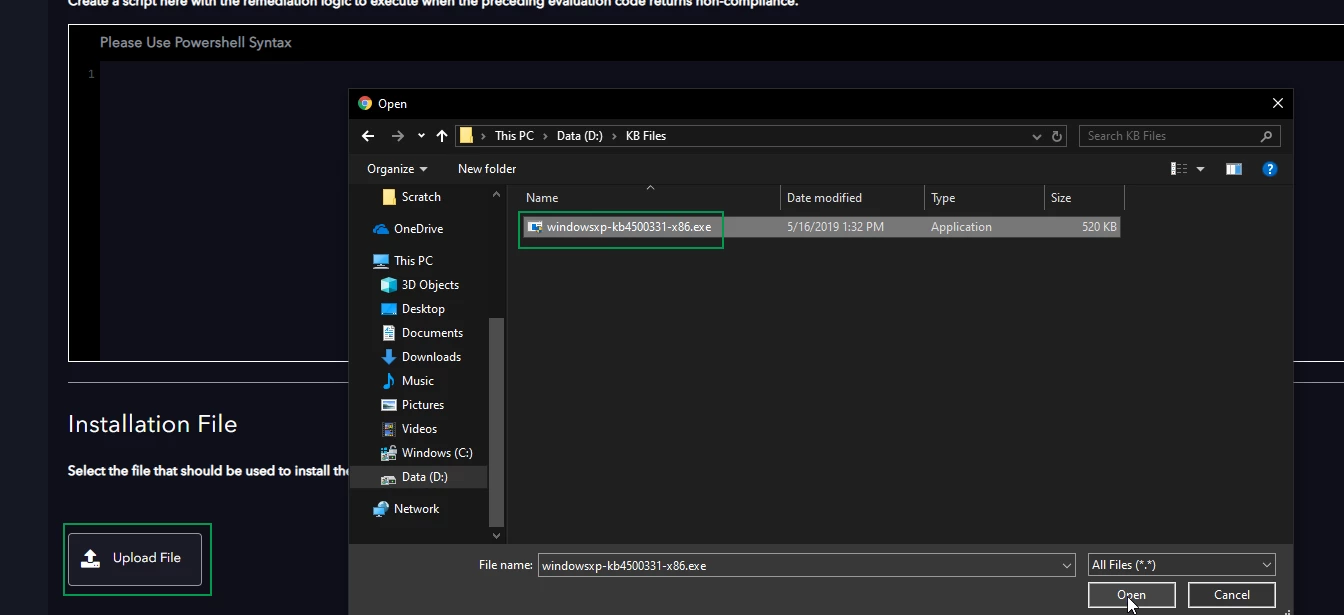Expand the File name dropdown arrow

coord(1067,565)
